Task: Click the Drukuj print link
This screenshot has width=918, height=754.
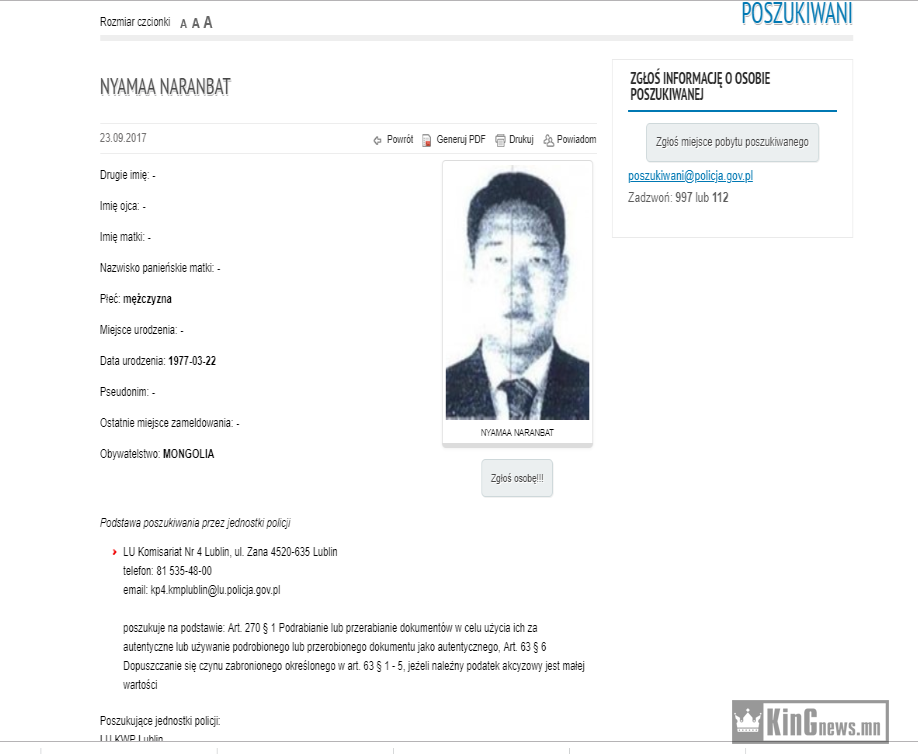Action: coord(521,139)
